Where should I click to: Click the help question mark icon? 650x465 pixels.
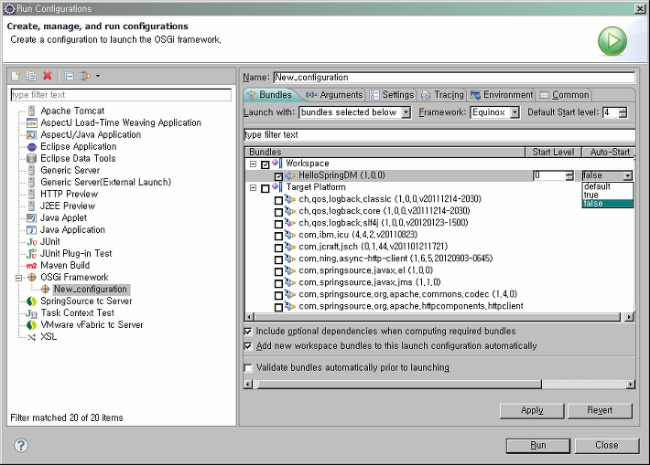(21, 446)
